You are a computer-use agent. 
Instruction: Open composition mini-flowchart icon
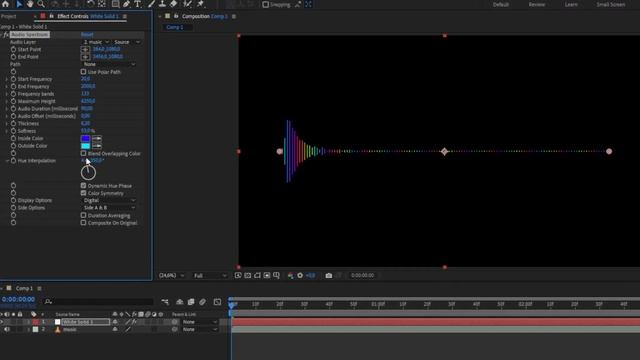165,302
